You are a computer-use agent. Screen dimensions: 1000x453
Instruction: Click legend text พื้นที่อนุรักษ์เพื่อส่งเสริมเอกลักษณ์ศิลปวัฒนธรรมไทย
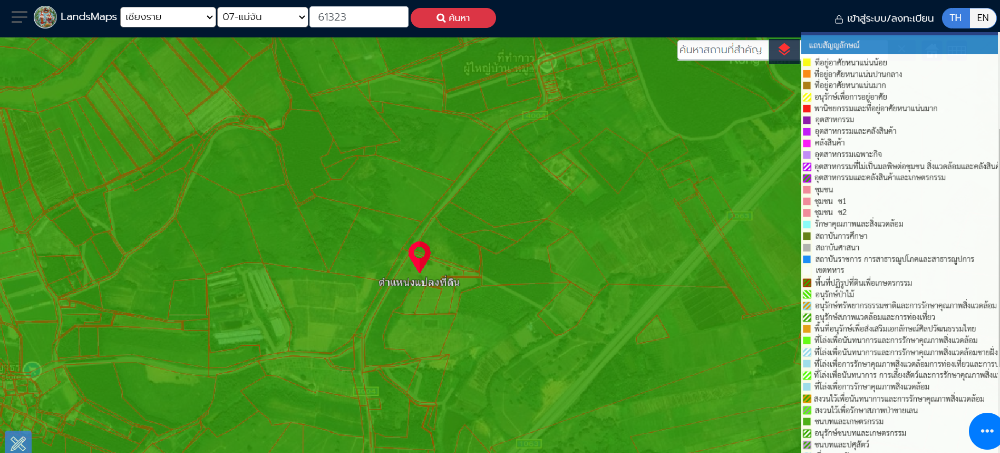[895, 329]
